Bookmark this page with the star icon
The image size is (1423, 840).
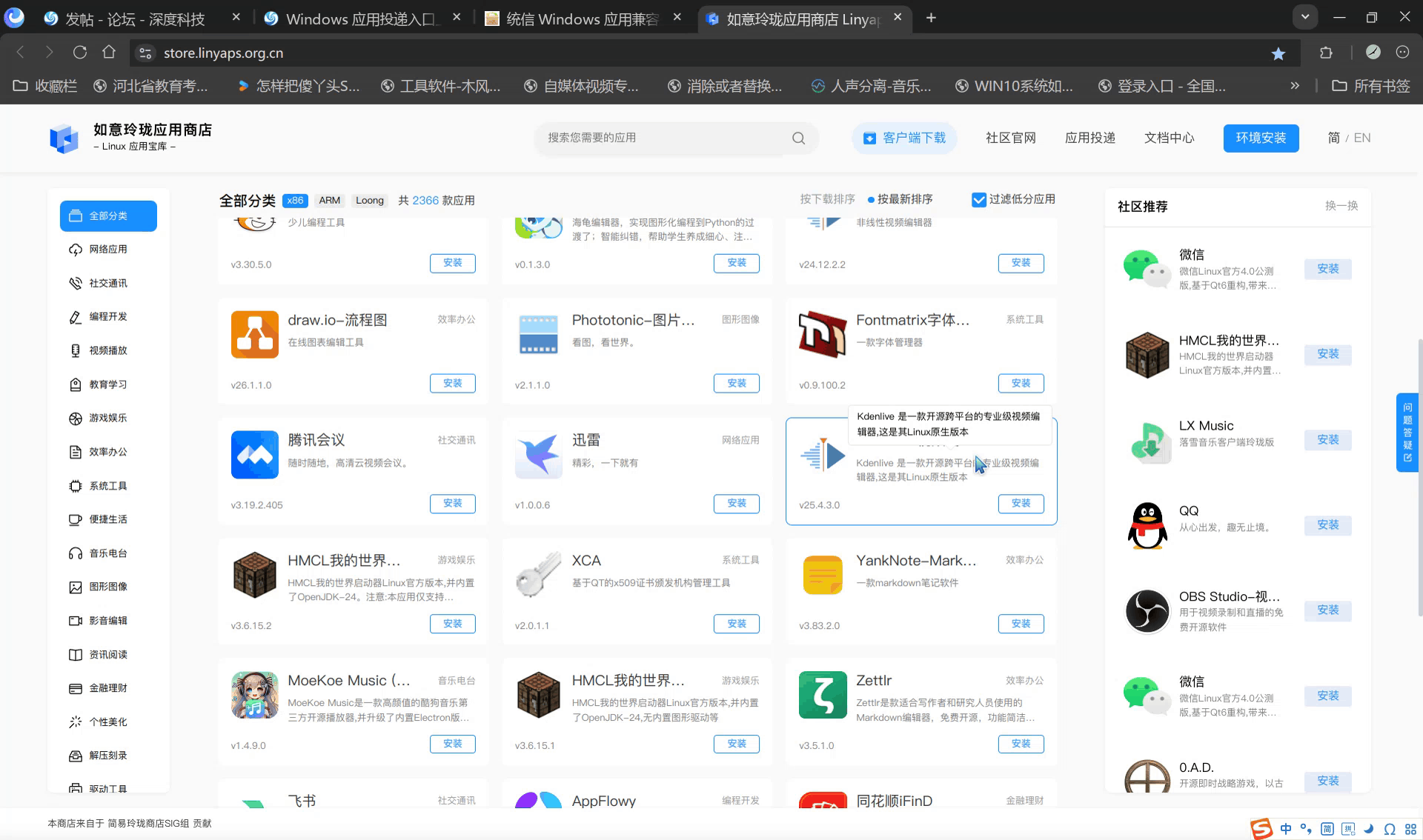pos(1278,53)
